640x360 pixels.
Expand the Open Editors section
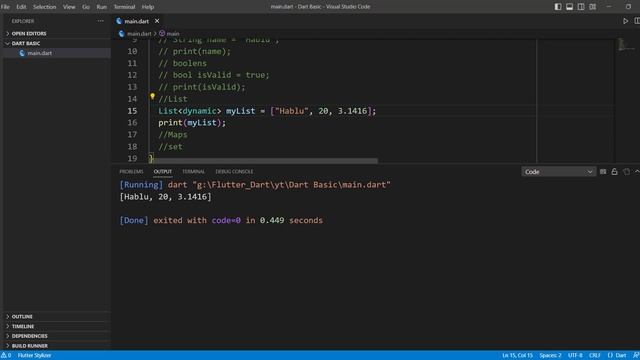point(57,33)
